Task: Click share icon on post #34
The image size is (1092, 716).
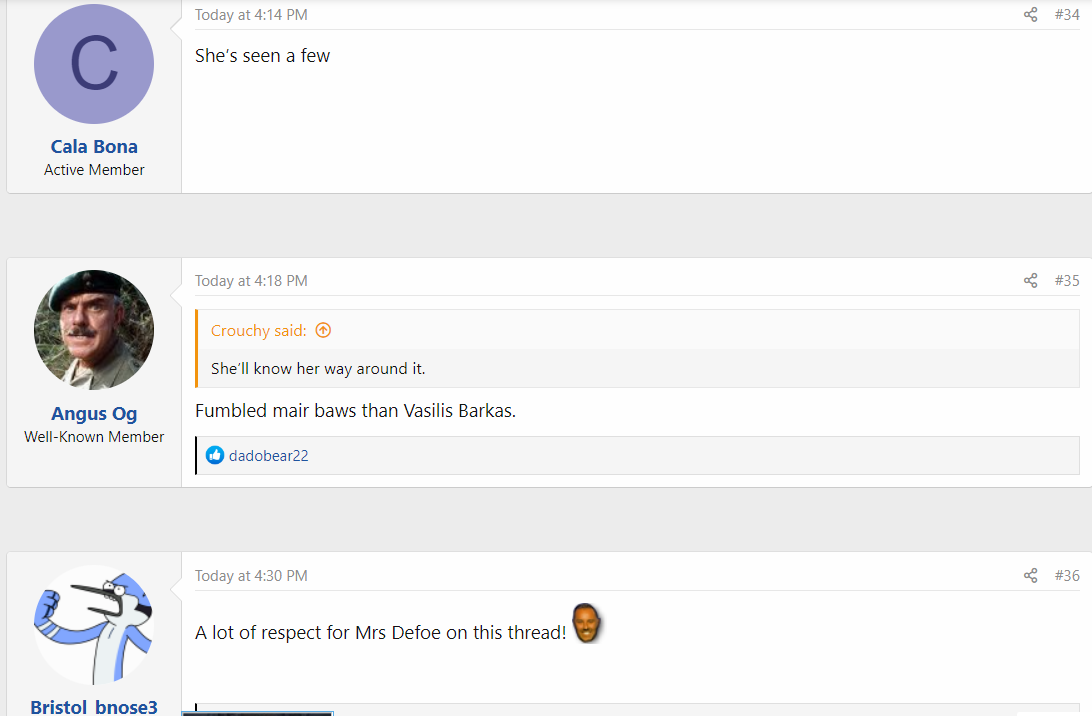Action: point(1030,15)
